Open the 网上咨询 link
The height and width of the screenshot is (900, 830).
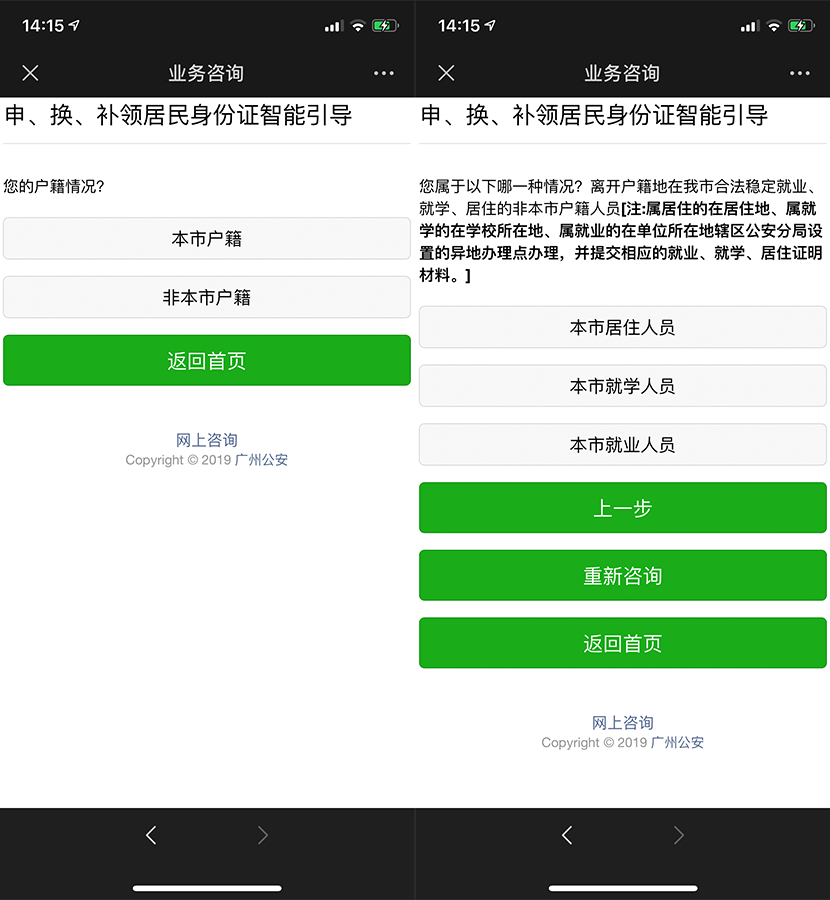point(206,440)
